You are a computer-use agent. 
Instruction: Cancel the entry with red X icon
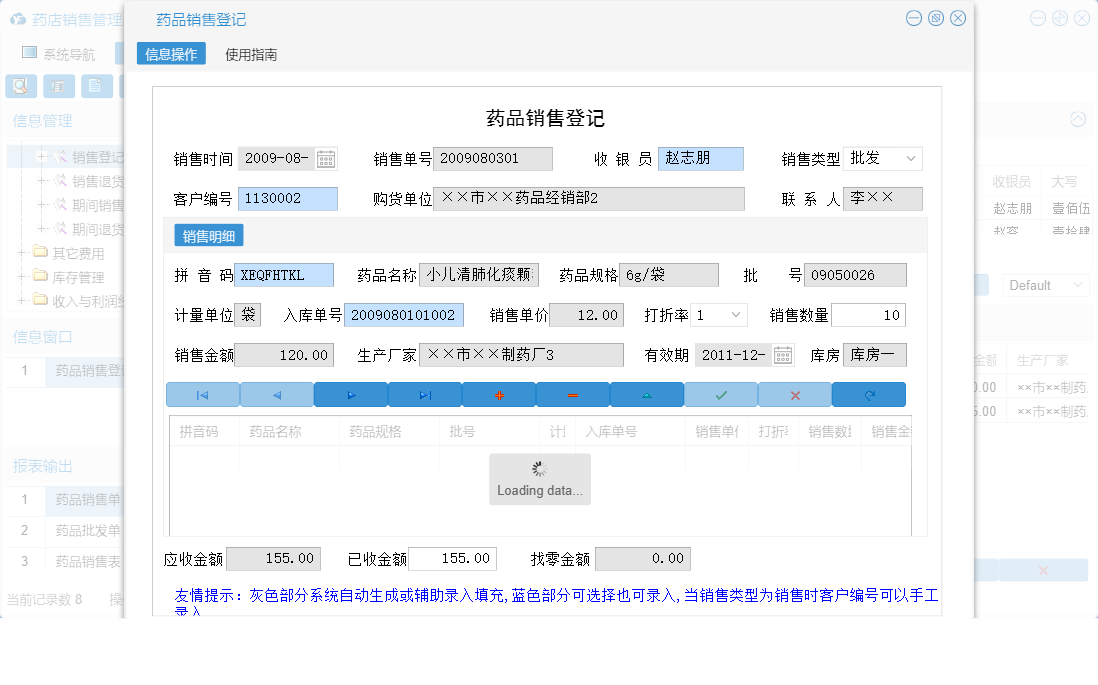click(794, 394)
